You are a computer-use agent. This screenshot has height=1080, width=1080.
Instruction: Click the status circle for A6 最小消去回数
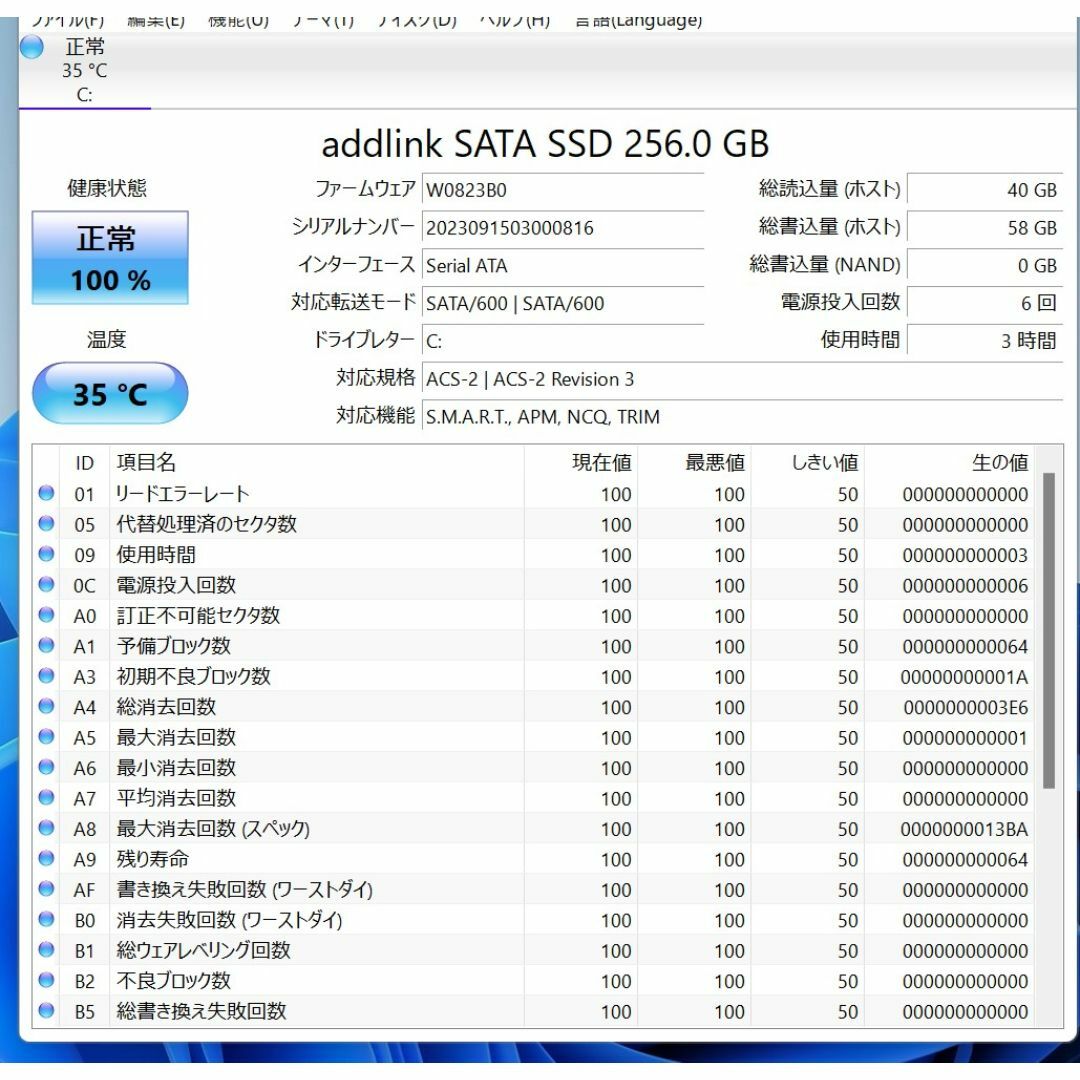point(46,767)
